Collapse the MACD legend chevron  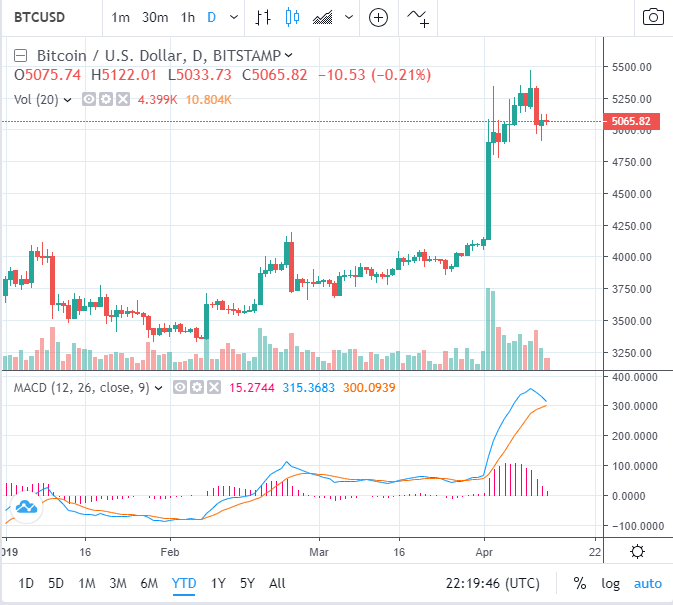pos(157,387)
